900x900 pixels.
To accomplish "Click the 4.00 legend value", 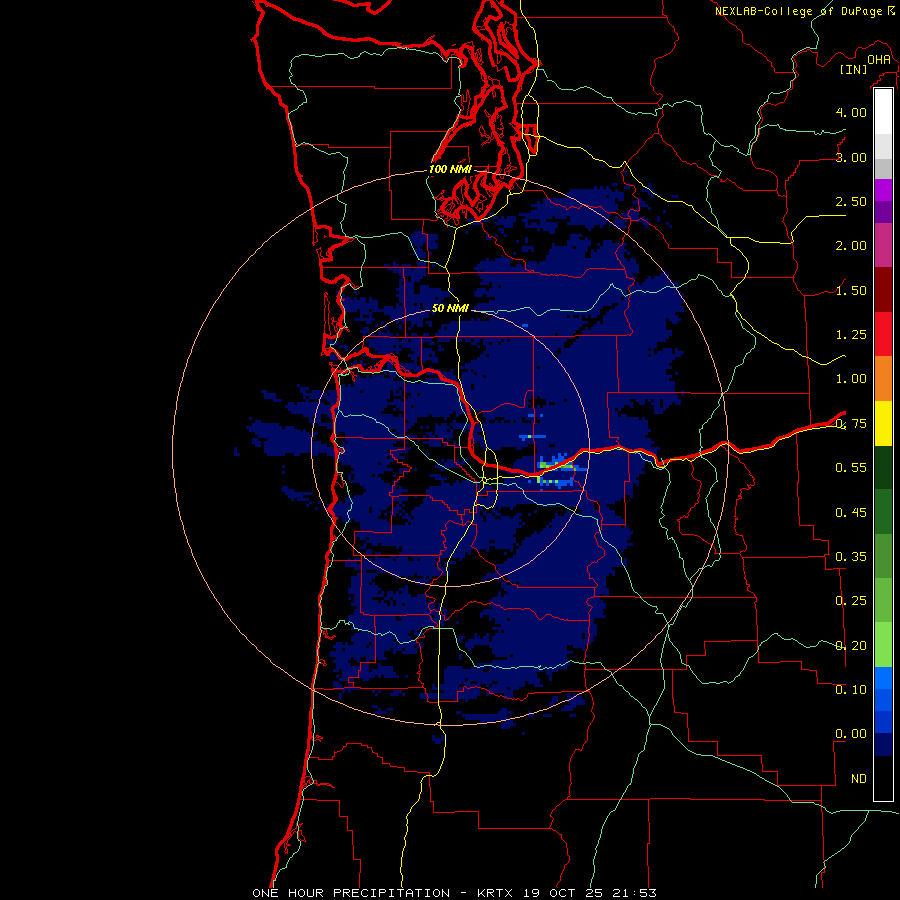I will (x=851, y=112).
